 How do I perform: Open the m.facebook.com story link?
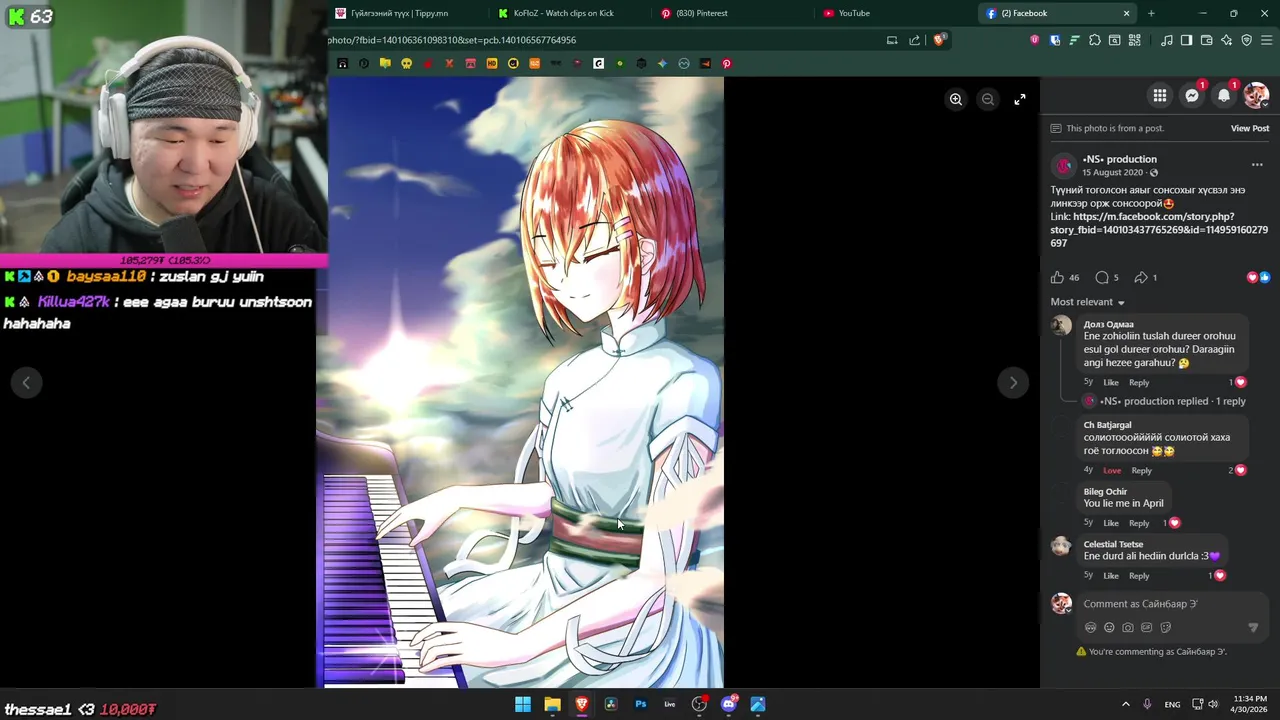click(1159, 230)
